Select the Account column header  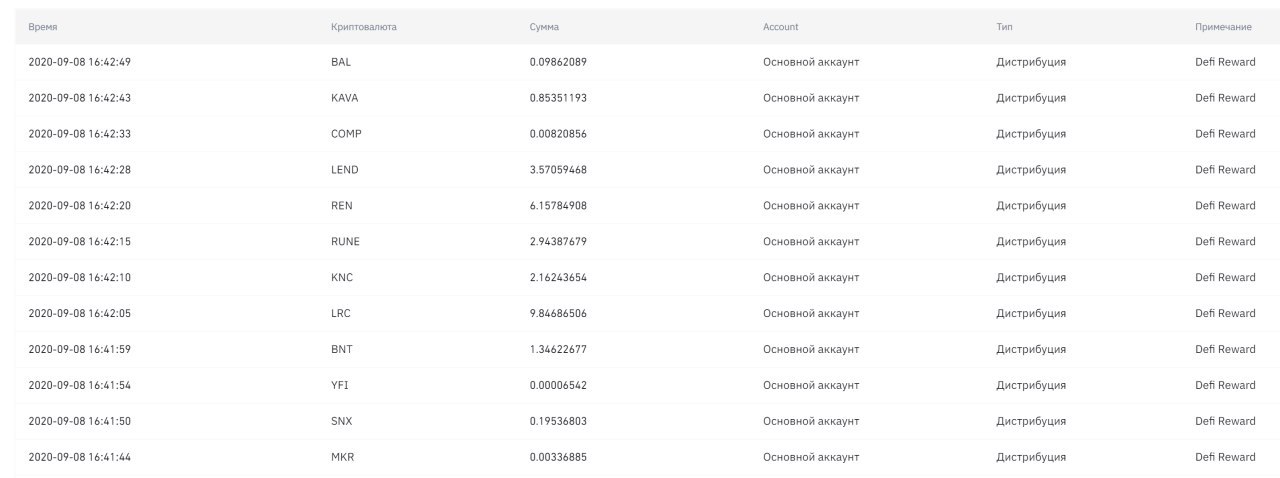[780, 27]
